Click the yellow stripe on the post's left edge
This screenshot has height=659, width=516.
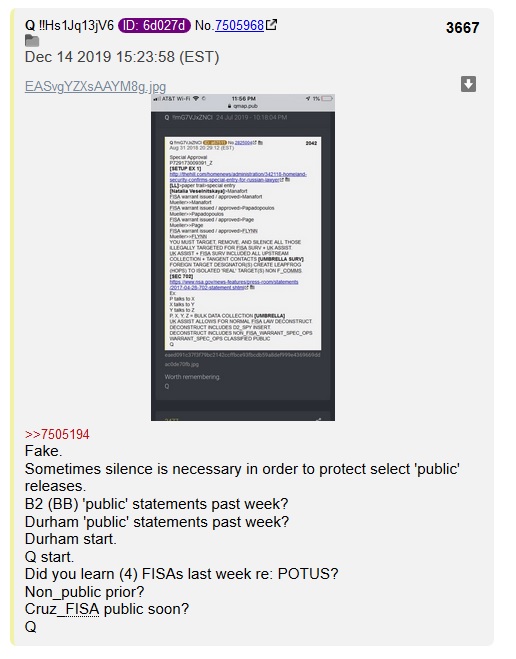click(x=13, y=327)
